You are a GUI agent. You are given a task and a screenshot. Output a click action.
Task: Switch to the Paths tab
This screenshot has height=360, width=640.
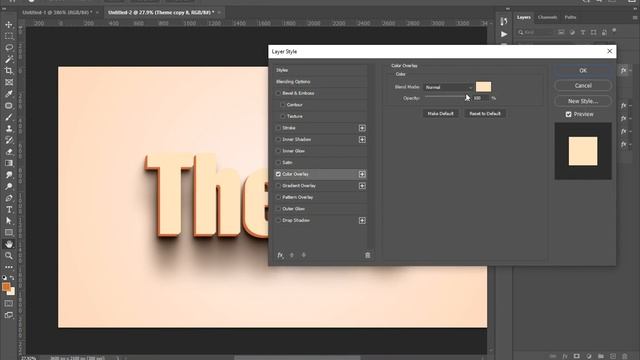(x=570, y=18)
